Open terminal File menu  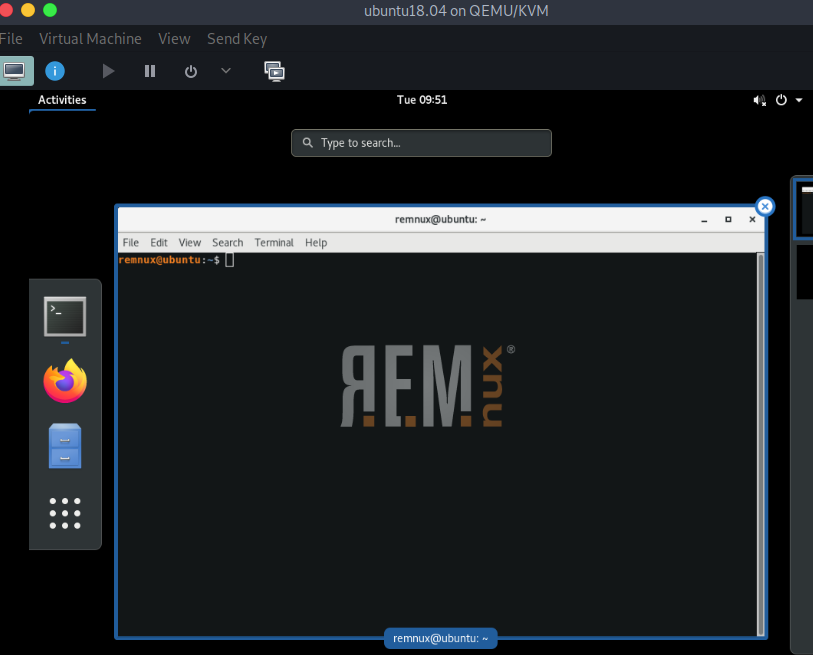point(131,243)
